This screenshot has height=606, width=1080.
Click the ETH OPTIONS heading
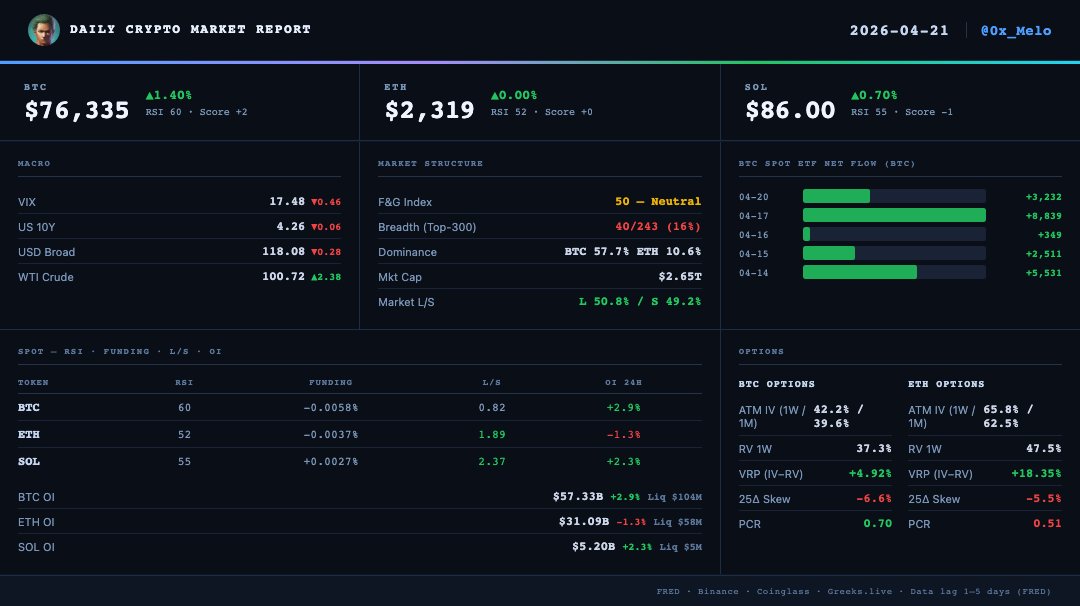(x=946, y=384)
